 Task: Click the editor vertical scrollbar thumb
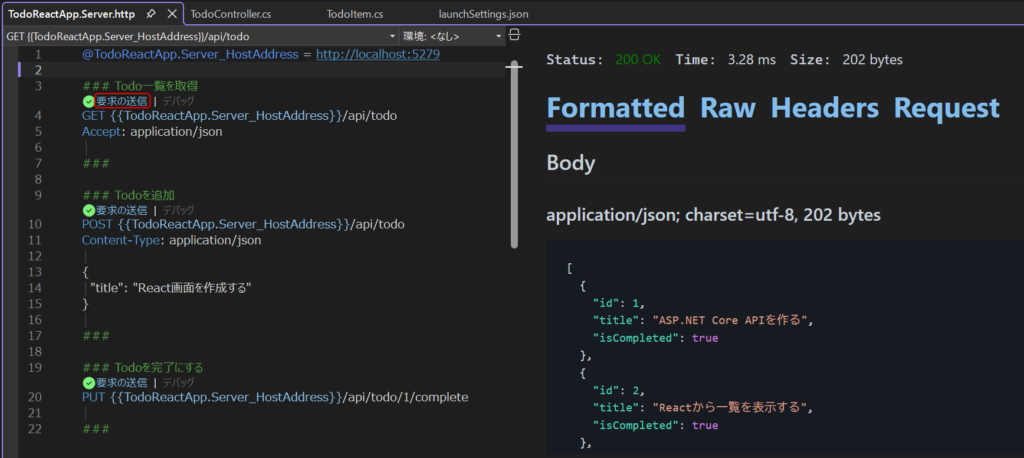tap(514, 155)
